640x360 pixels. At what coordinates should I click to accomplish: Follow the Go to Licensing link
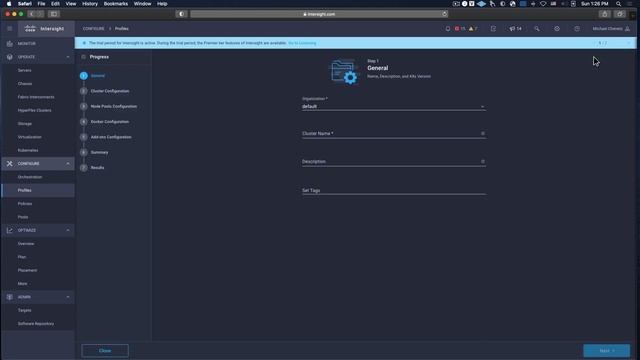pos(302,43)
